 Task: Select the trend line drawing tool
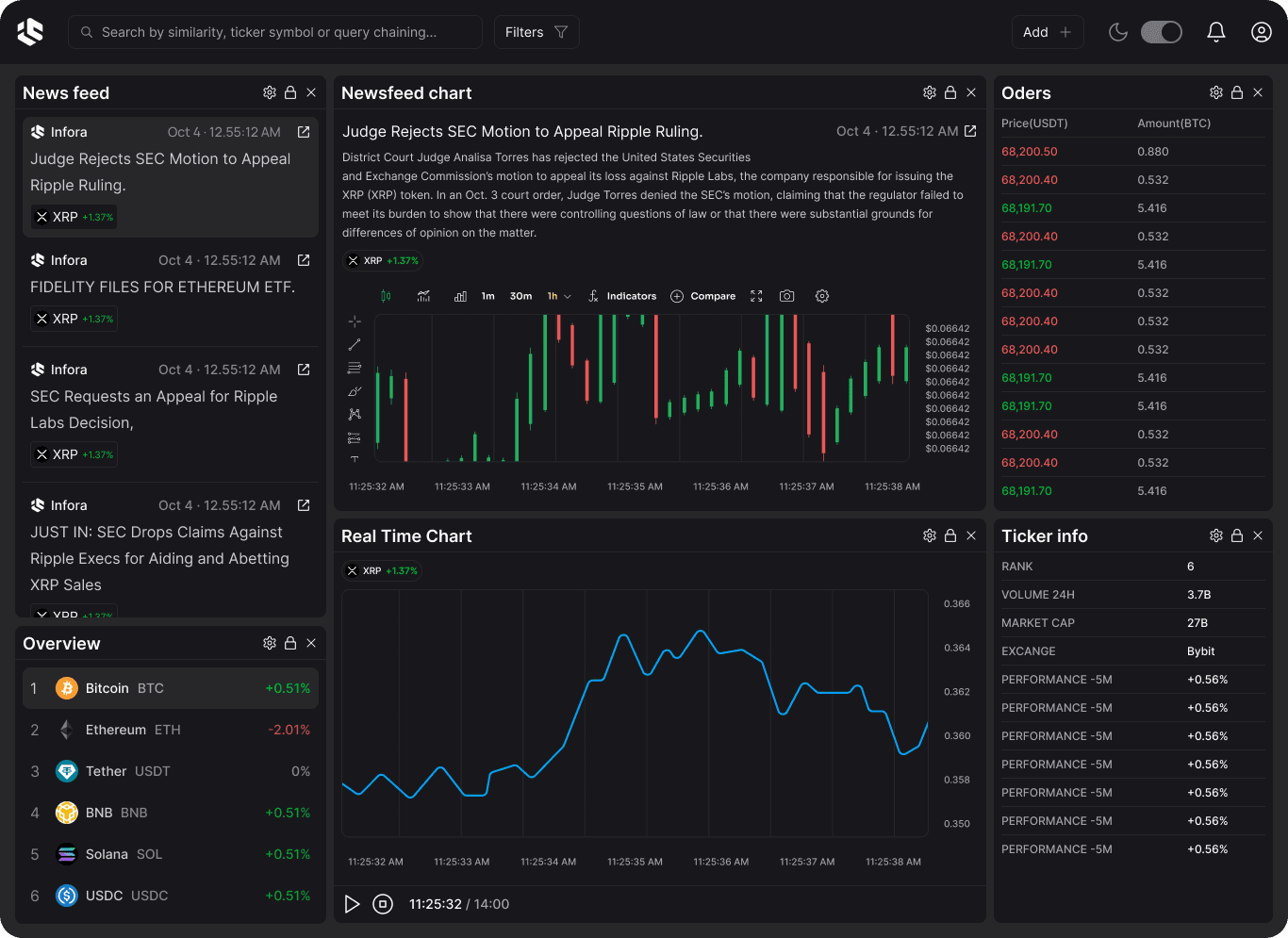point(355,345)
